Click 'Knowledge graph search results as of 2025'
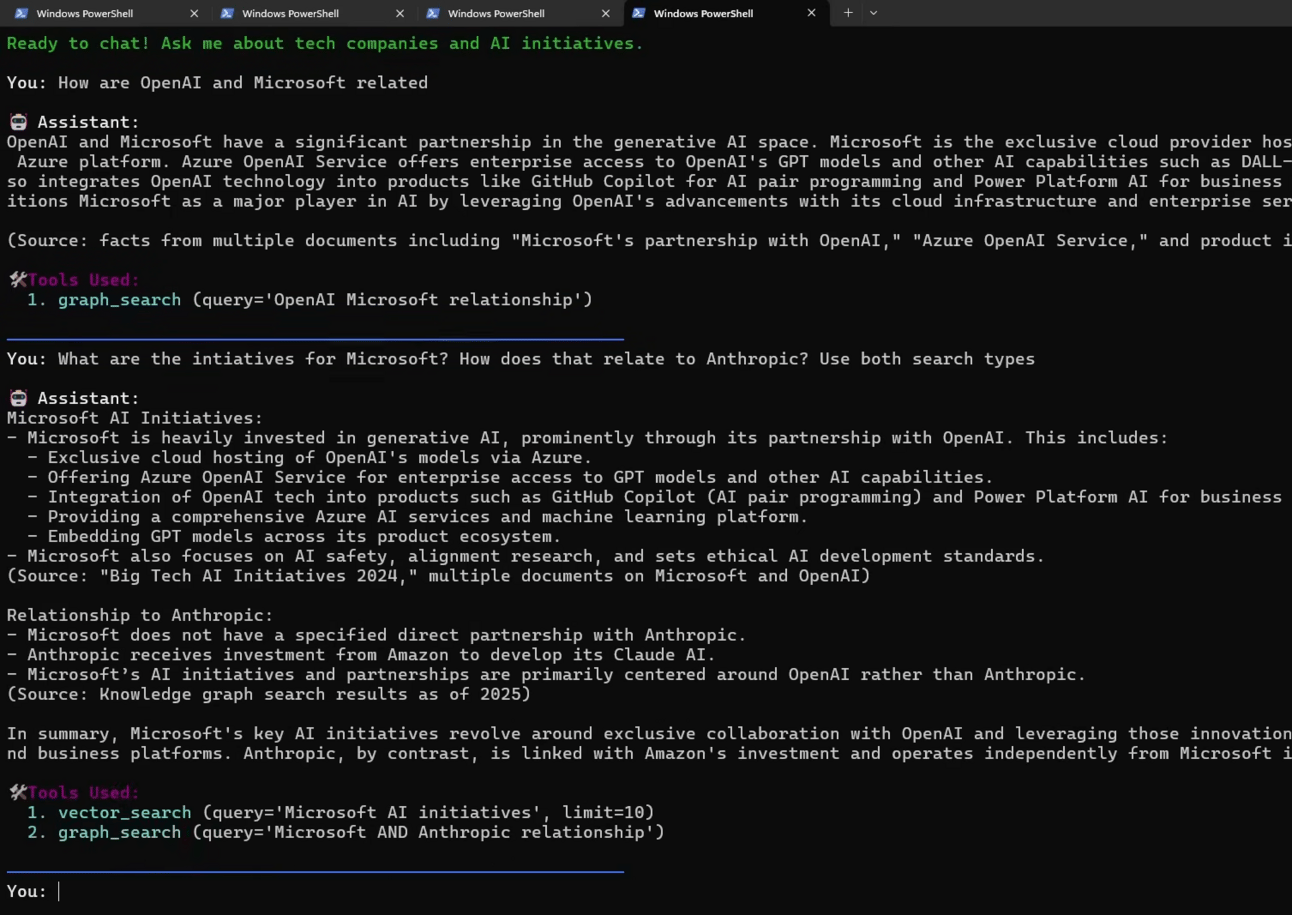 pyautogui.click(x=269, y=694)
